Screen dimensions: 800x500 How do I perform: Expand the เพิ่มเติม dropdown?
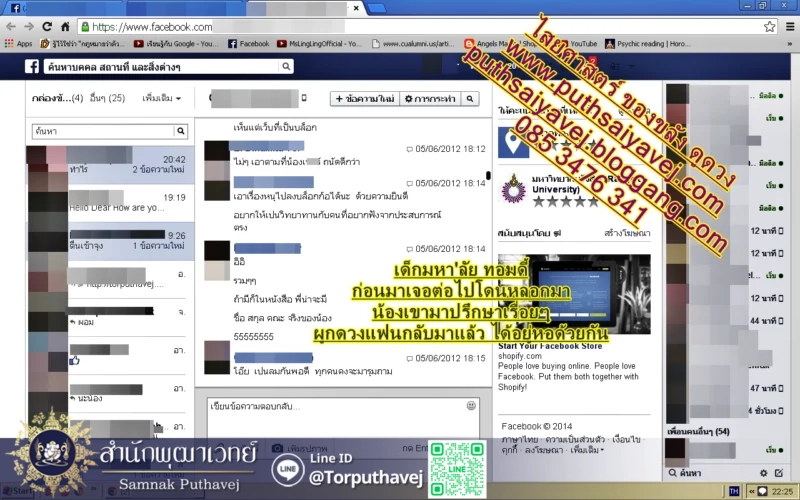tap(161, 98)
